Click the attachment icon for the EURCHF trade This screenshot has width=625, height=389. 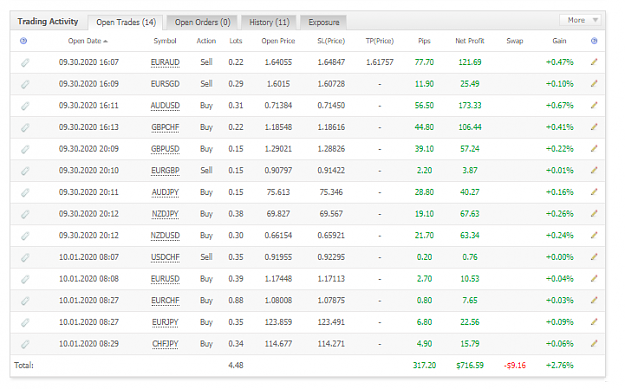click(25, 301)
